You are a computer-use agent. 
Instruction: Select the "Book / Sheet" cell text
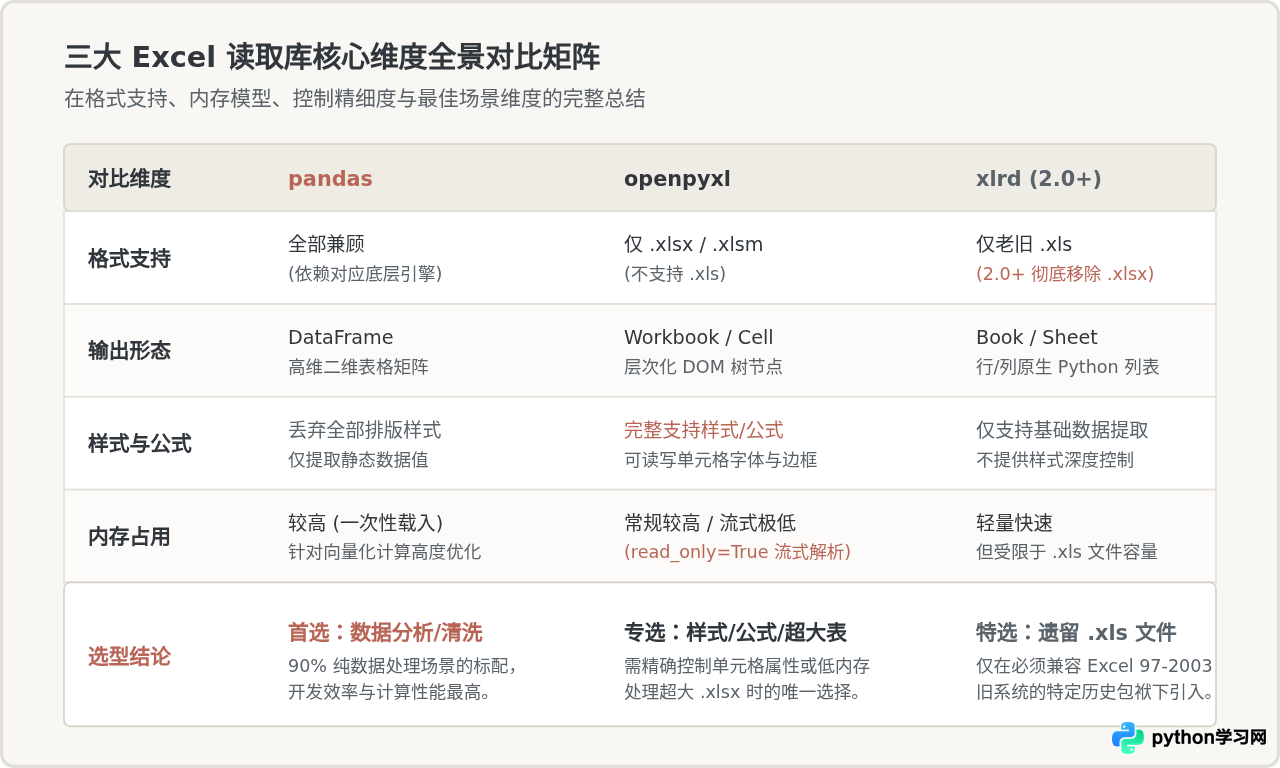click(x=1036, y=337)
